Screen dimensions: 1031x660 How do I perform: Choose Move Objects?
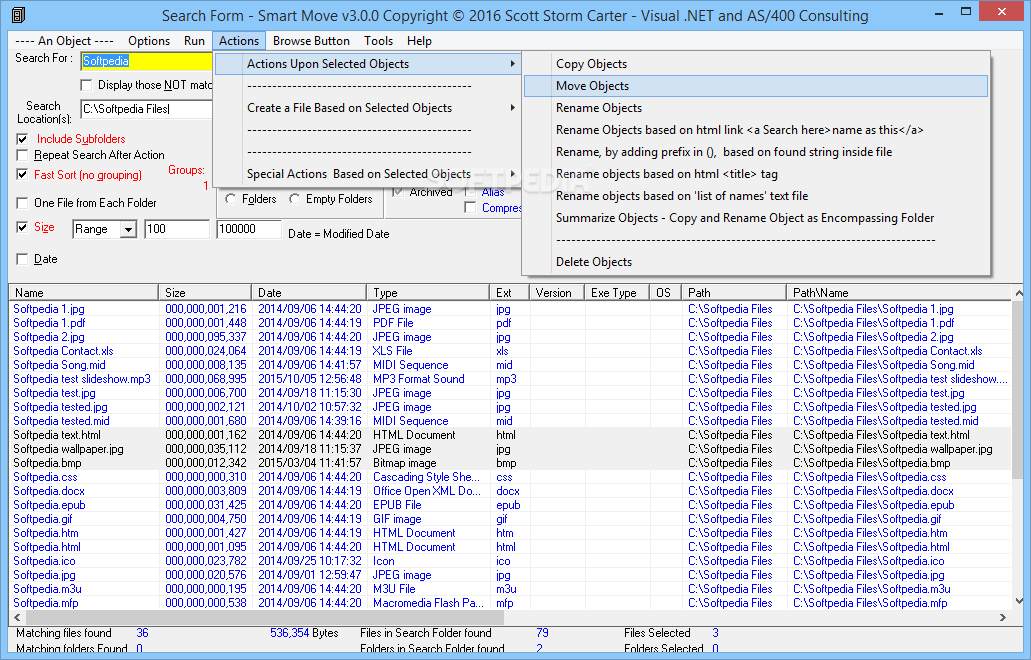(x=756, y=86)
